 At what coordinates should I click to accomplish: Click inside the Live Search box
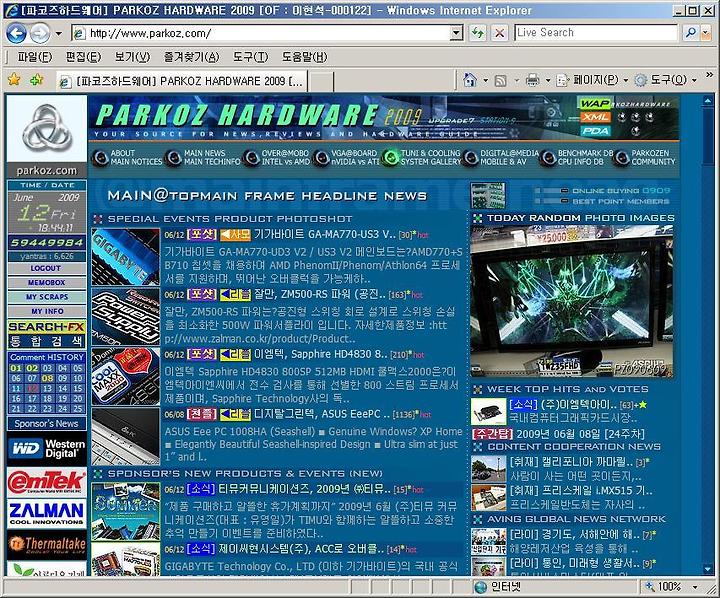[596, 33]
